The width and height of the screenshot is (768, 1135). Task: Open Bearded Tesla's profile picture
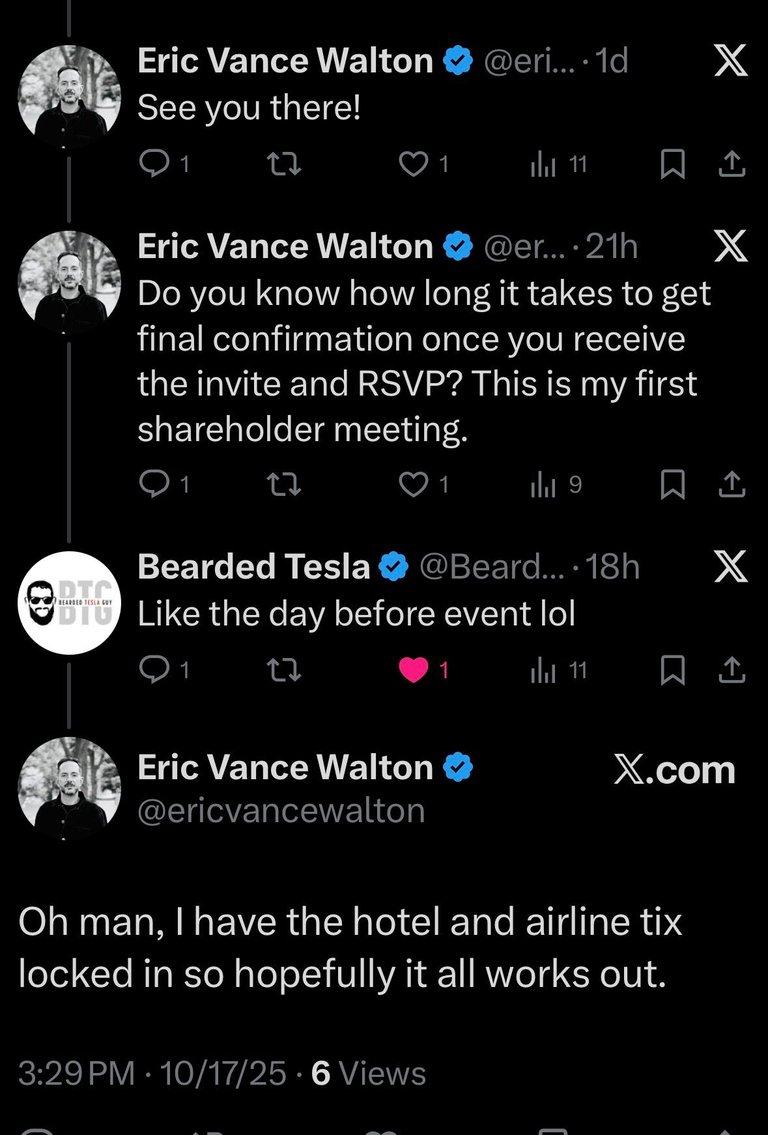click(69, 603)
